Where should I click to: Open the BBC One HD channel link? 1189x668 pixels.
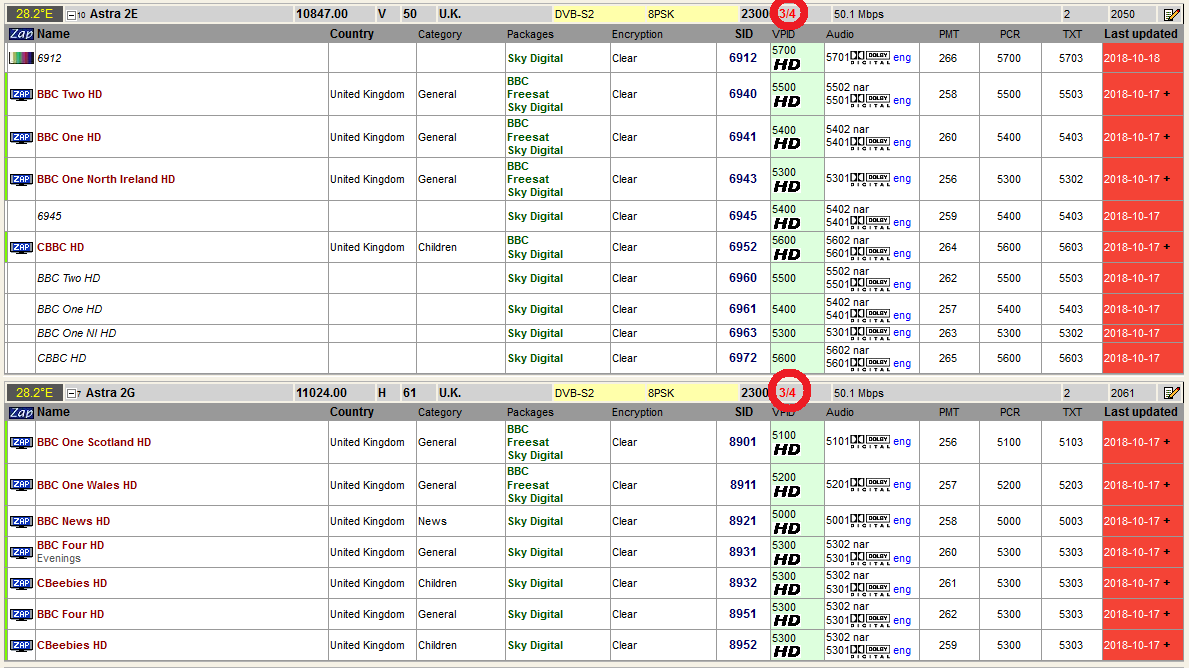click(69, 137)
